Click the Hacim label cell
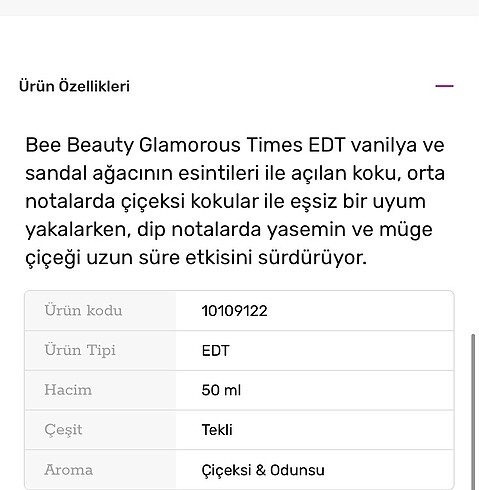479x490 pixels. pyautogui.click(x=100, y=390)
